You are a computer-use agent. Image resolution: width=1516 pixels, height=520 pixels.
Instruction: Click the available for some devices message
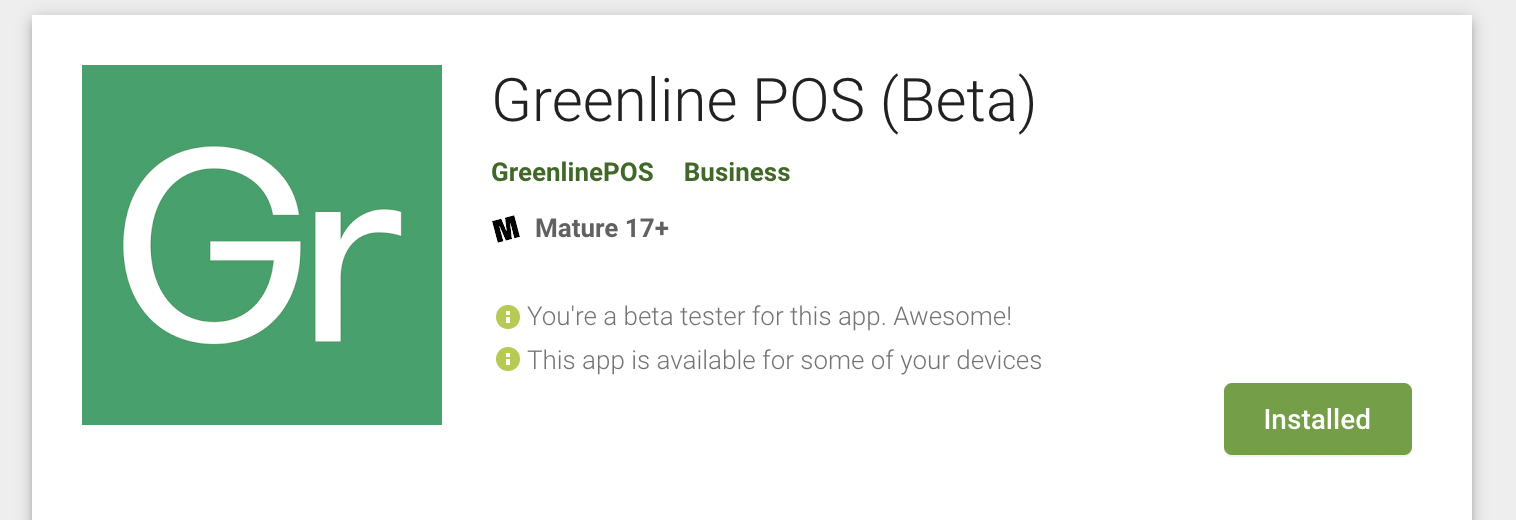[x=784, y=360]
